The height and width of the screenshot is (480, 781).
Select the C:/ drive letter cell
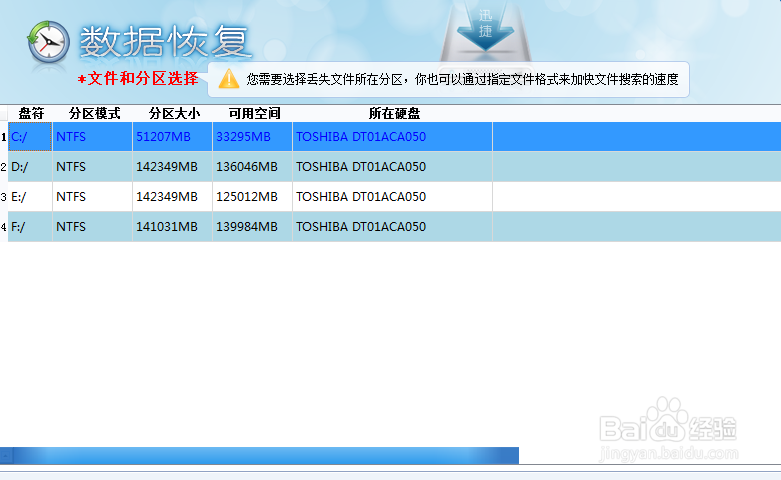[x=30, y=137]
